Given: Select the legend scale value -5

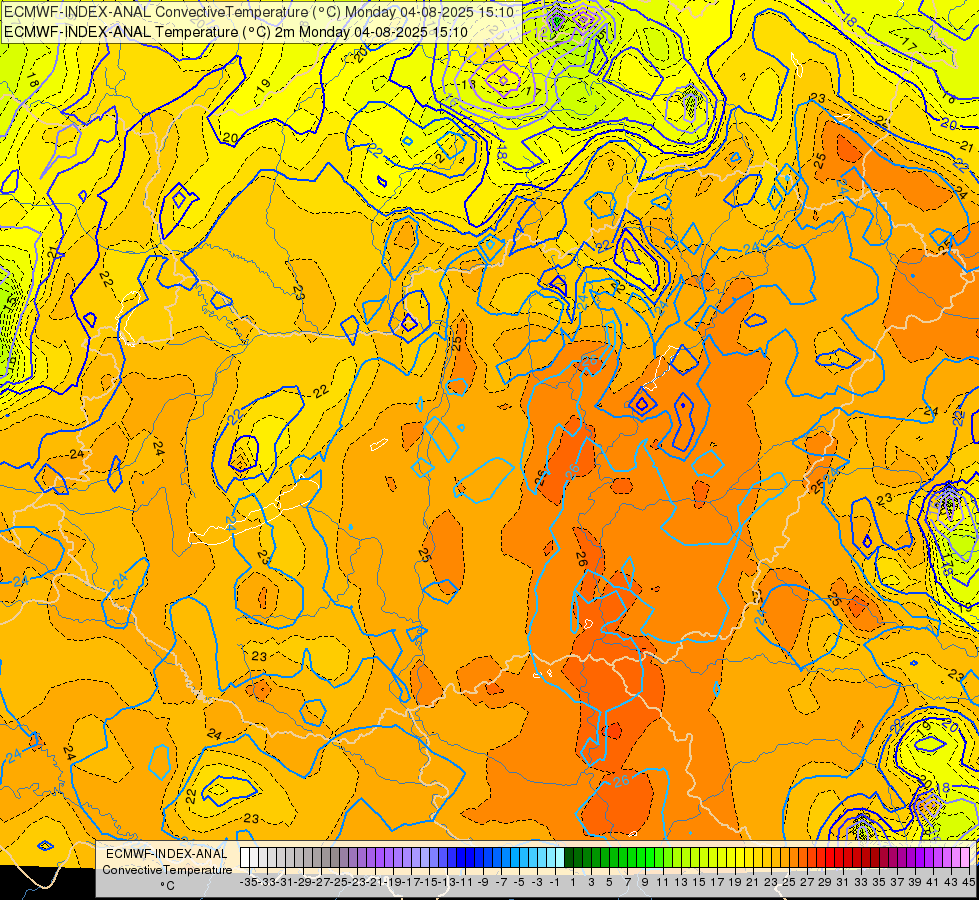Looking at the screenshot, I should click(519, 883).
